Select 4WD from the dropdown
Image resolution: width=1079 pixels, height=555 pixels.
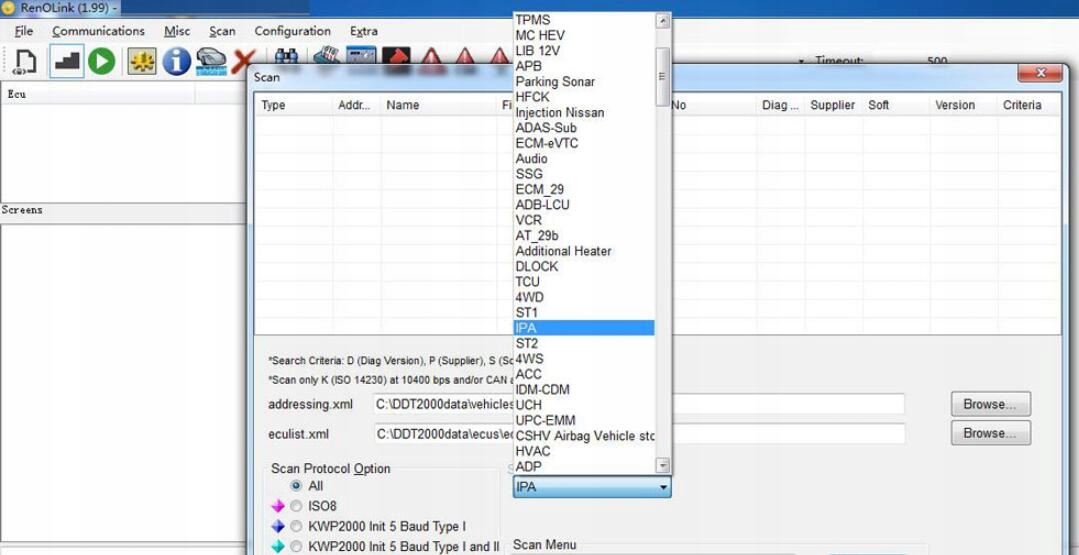coord(584,297)
